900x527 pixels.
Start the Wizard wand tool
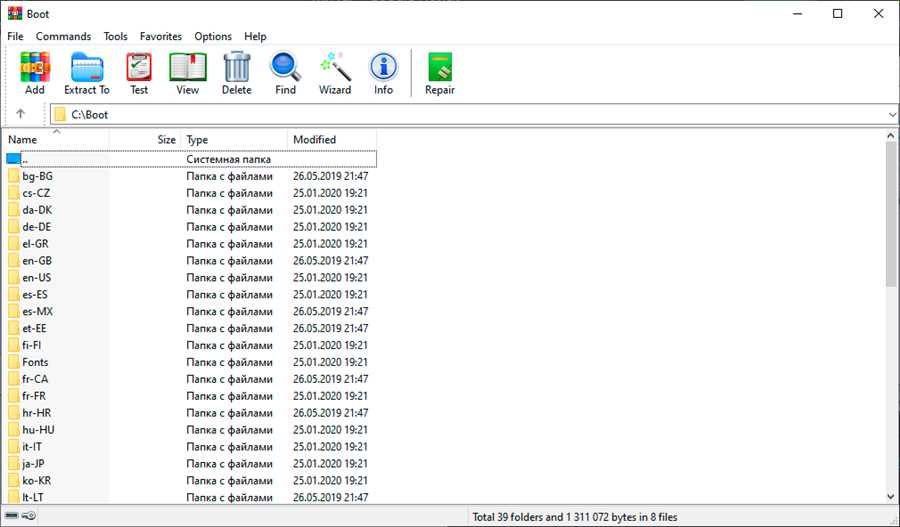tap(335, 72)
